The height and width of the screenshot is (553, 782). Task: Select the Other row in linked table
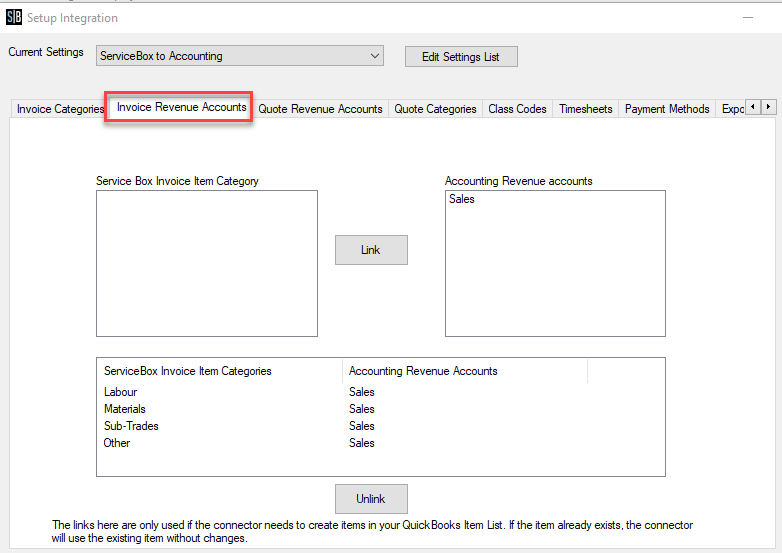pos(381,443)
